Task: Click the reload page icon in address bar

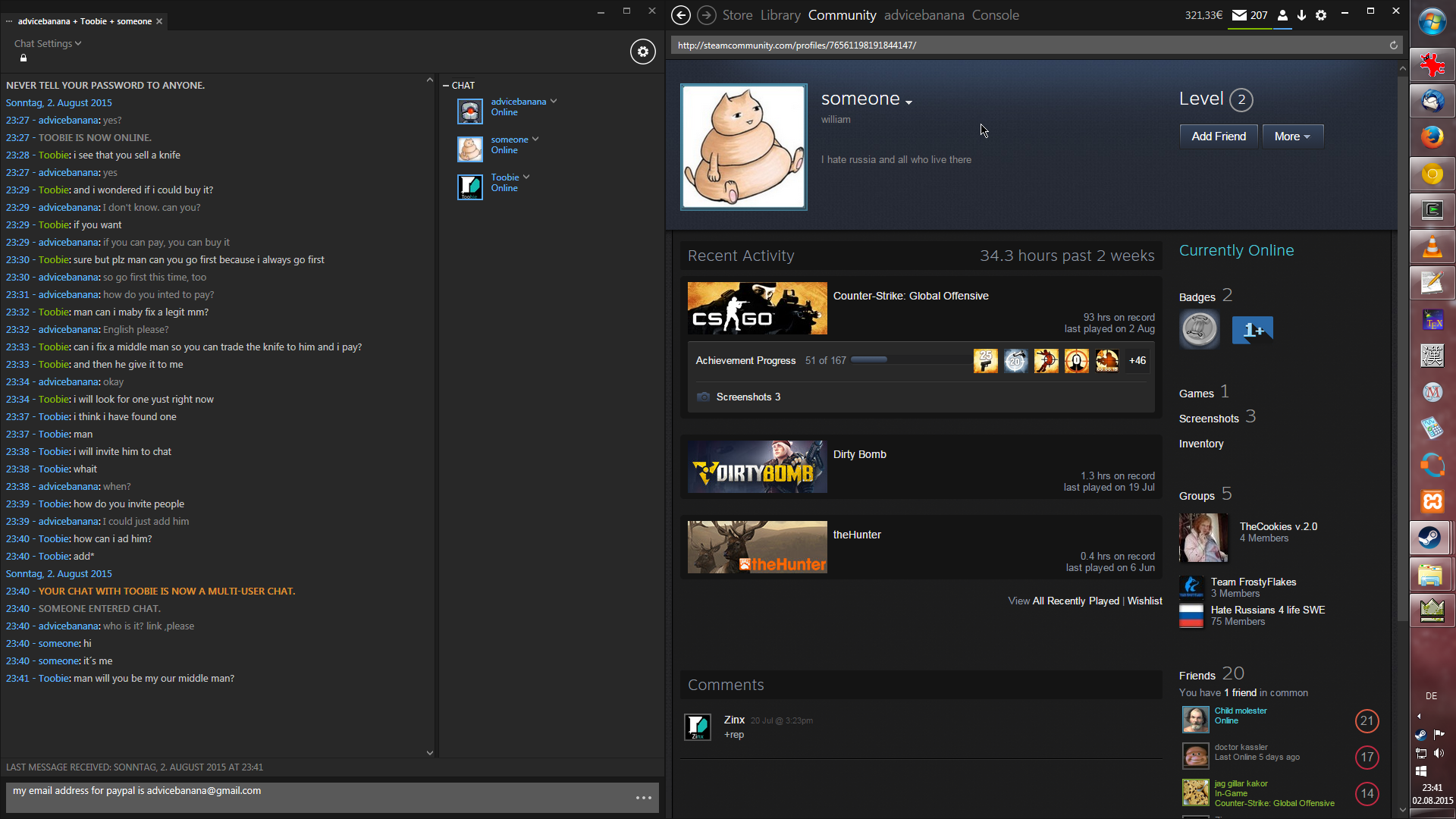Action: point(1393,45)
